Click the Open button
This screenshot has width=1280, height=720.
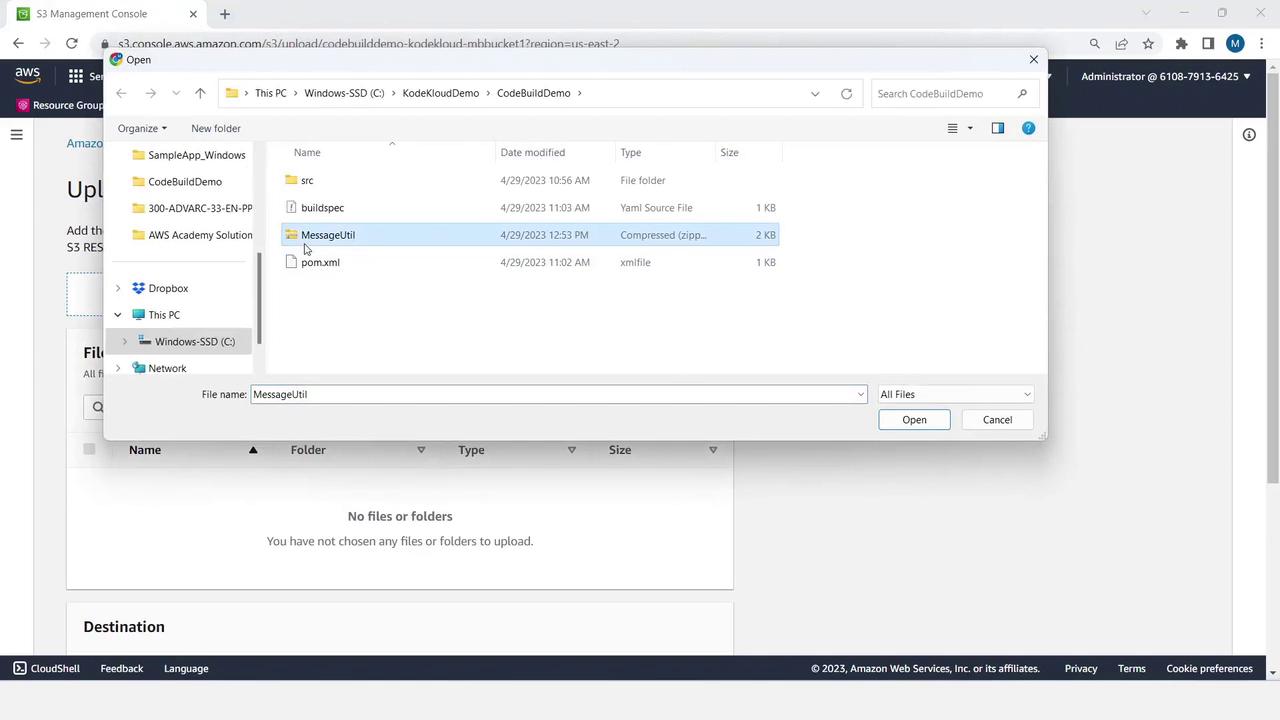click(x=914, y=420)
